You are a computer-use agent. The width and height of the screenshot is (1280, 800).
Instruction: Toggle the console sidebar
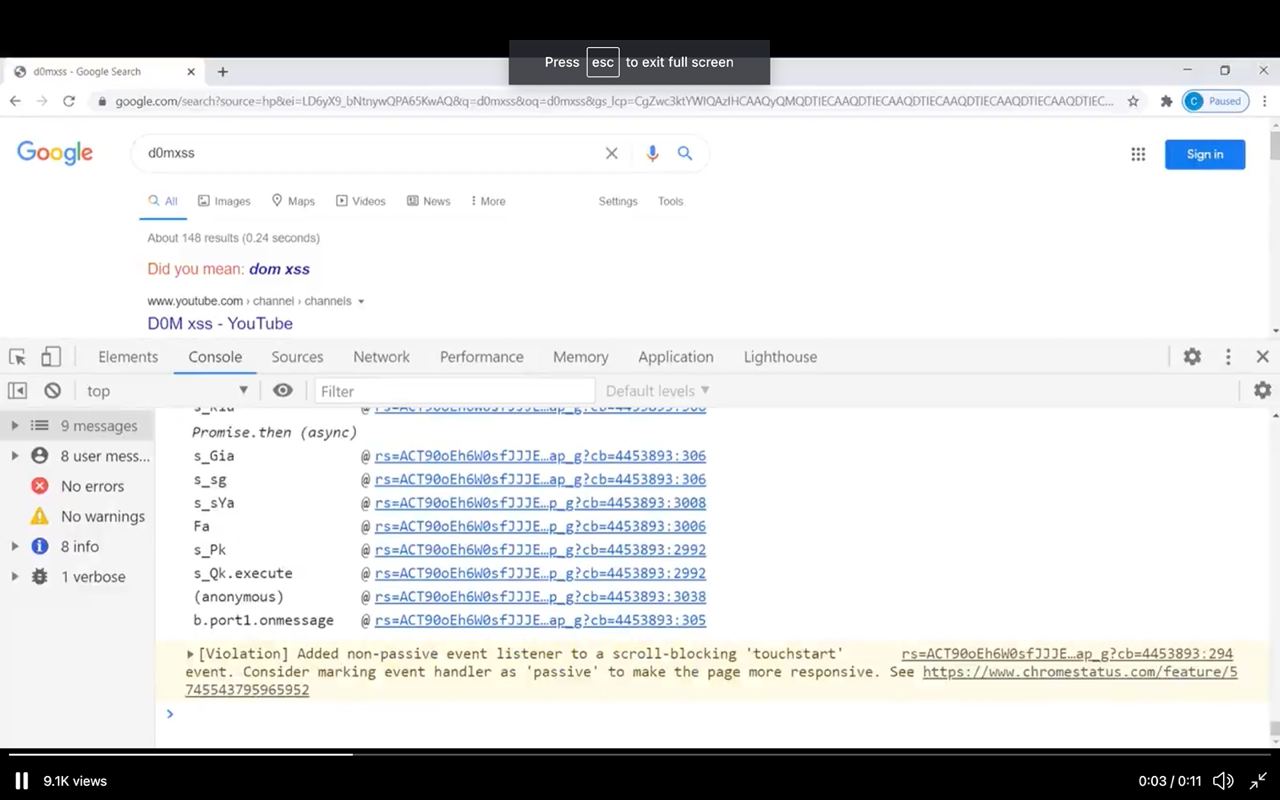[x=17, y=391]
